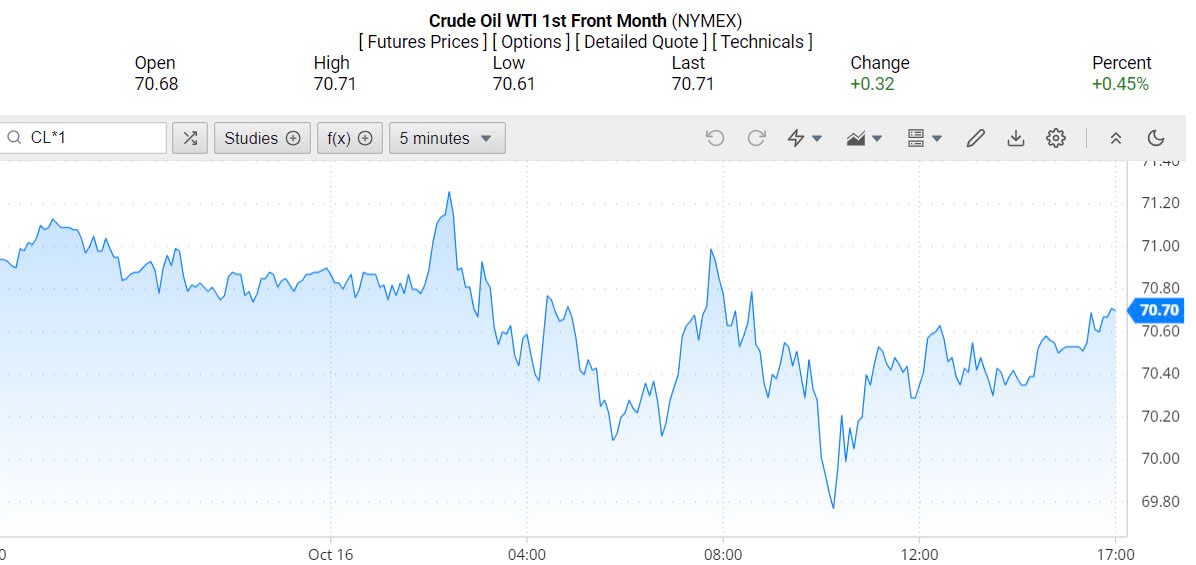Image resolution: width=1196 pixels, height=565 pixels.
Task: Expand the layout templates dropdown
Action: click(925, 138)
